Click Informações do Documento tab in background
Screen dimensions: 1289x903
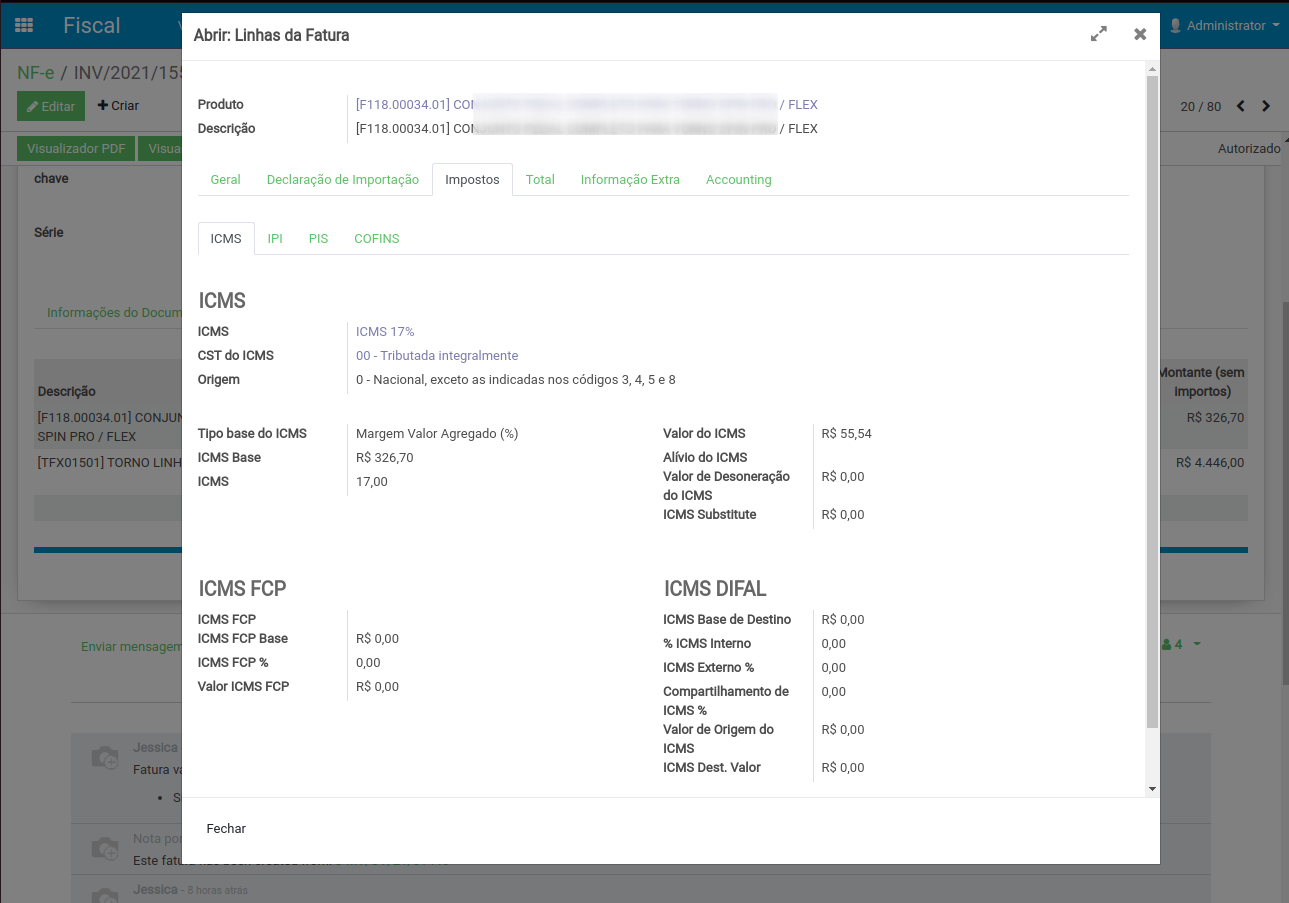(x=113, y=312)
